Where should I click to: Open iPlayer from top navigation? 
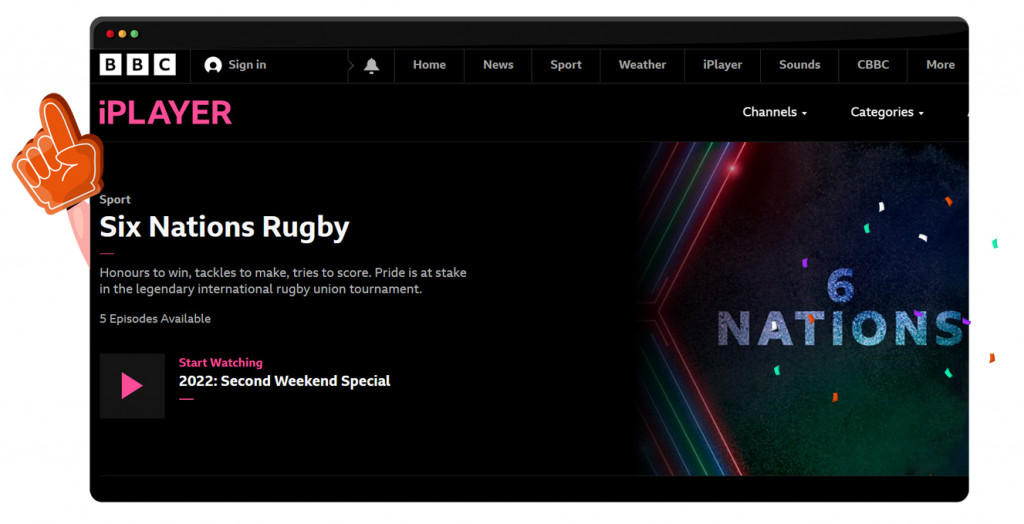722,65
